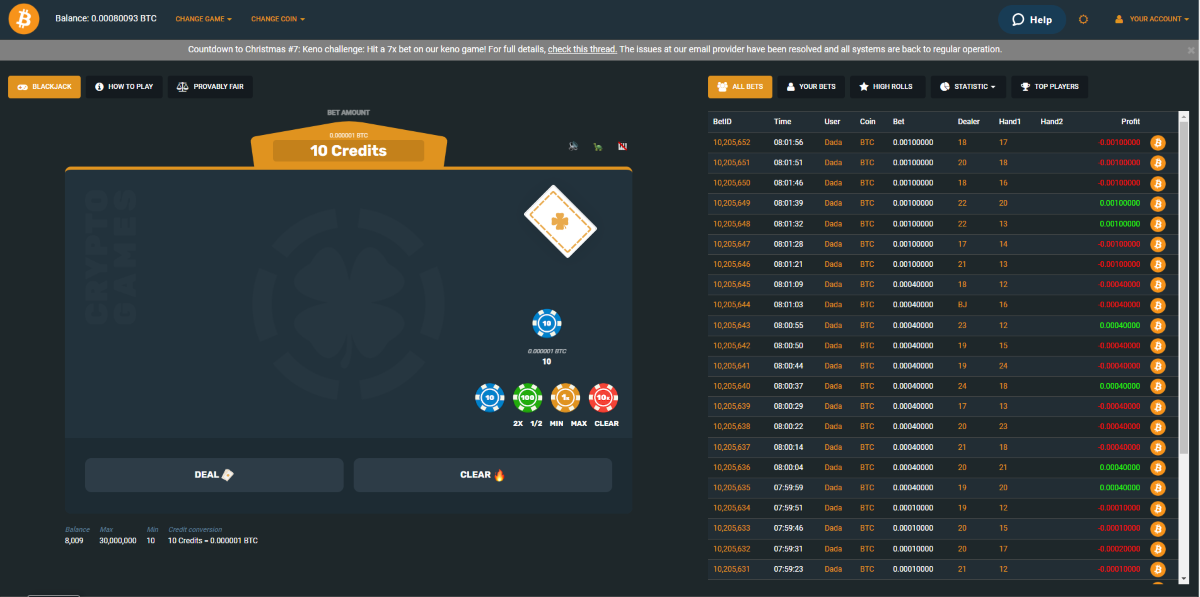Click profit -0.00020000 in row 10,205,632

(x=1118, y=549)
